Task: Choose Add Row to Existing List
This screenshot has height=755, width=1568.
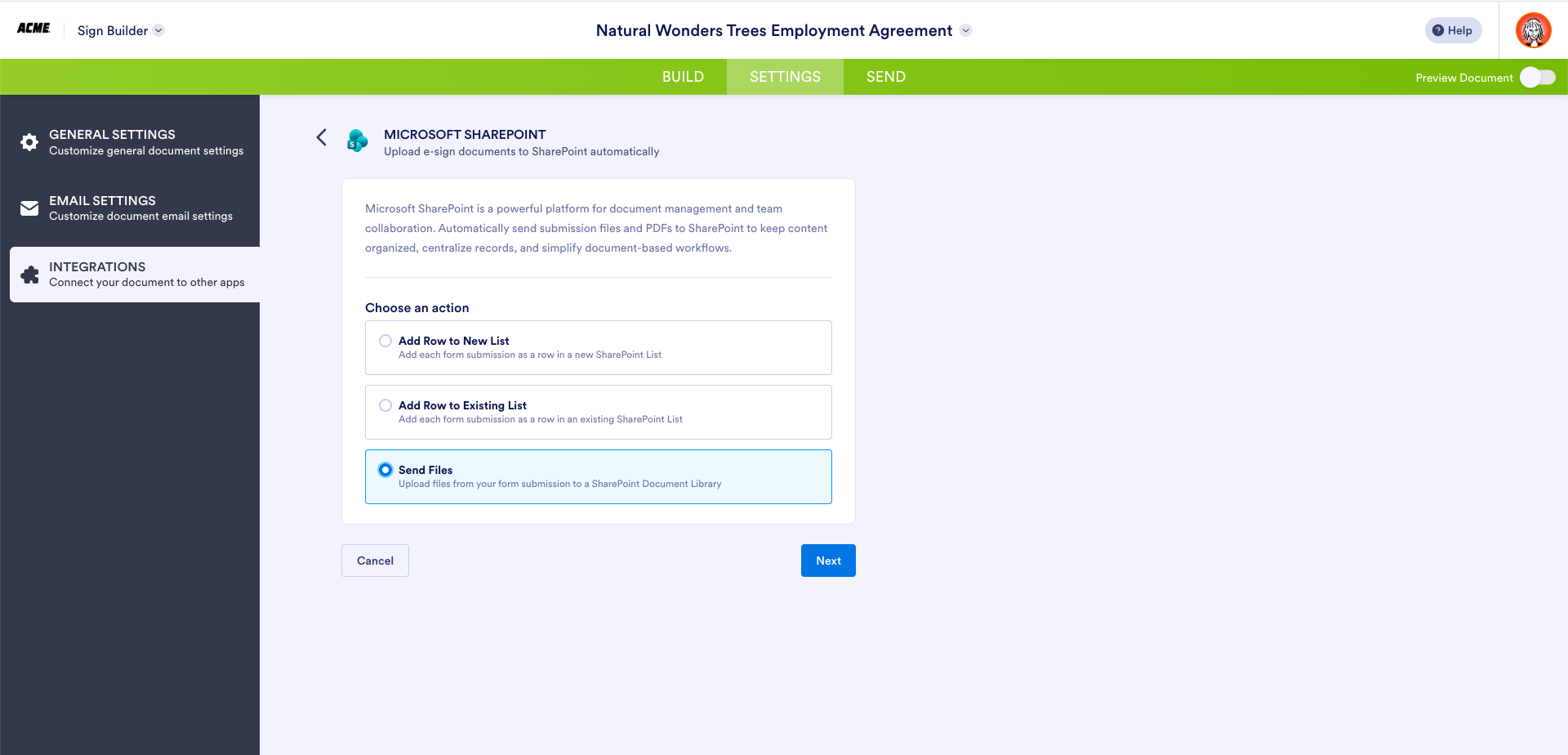Action: click(385, 404)
